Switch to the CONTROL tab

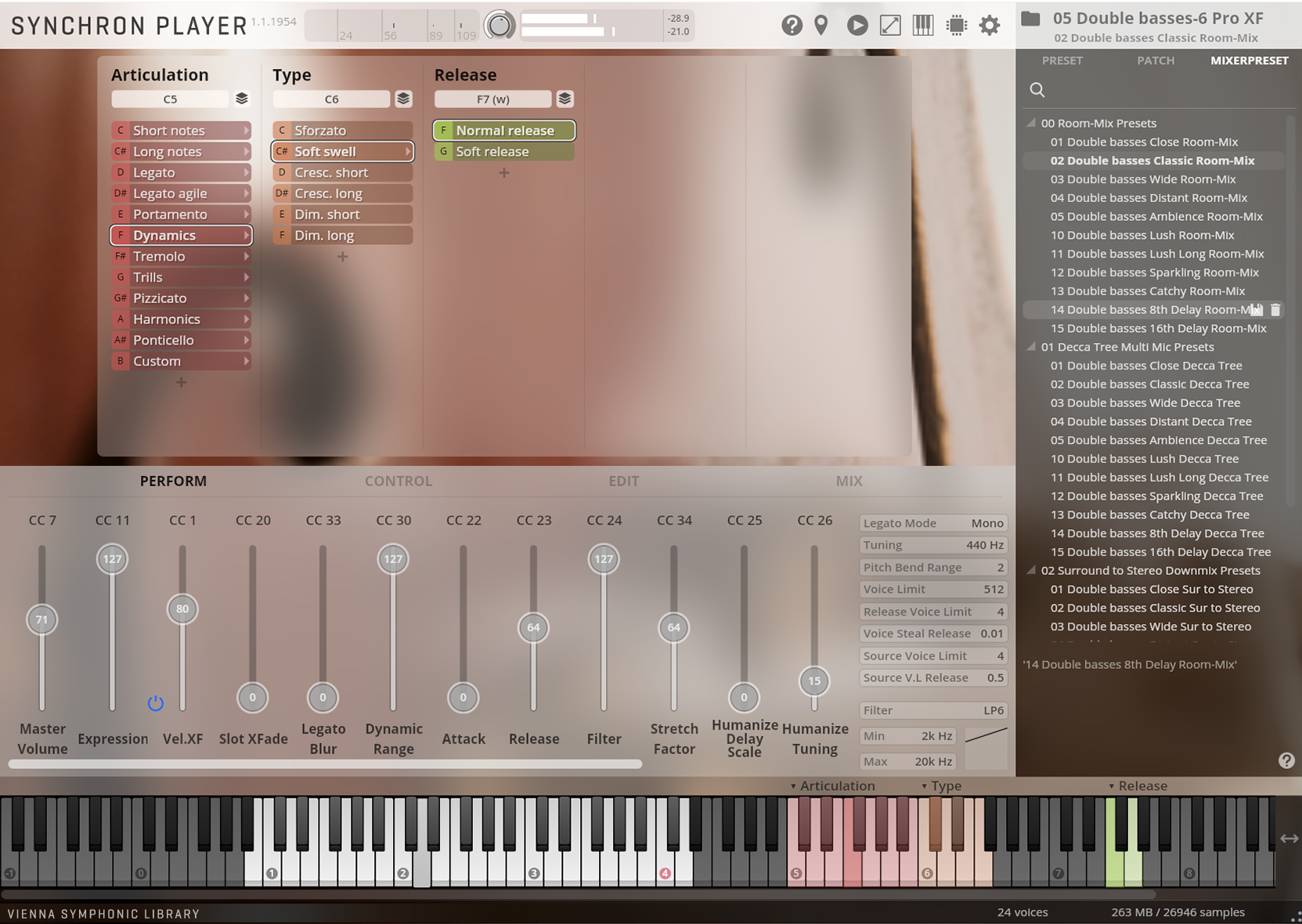click(x=399, y=481)
